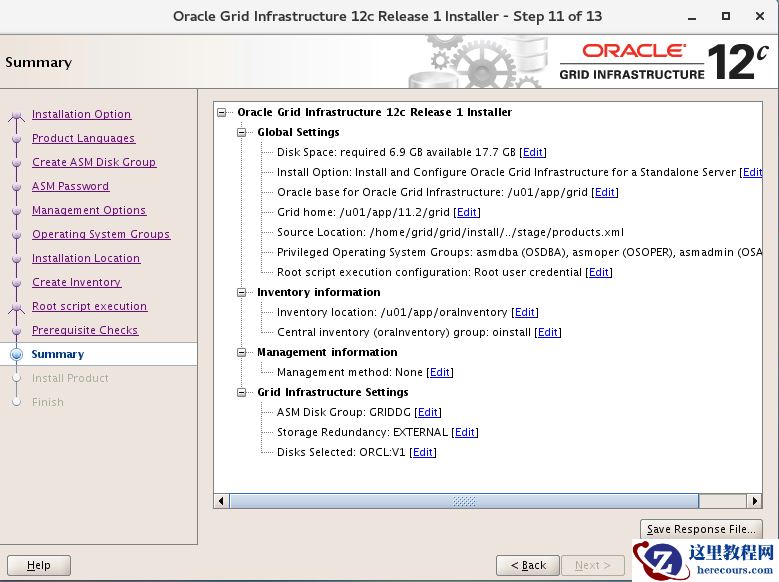This screenshot has height=582, width=779.
Task: Select the Global Settings heading
Action: (298, 132)
